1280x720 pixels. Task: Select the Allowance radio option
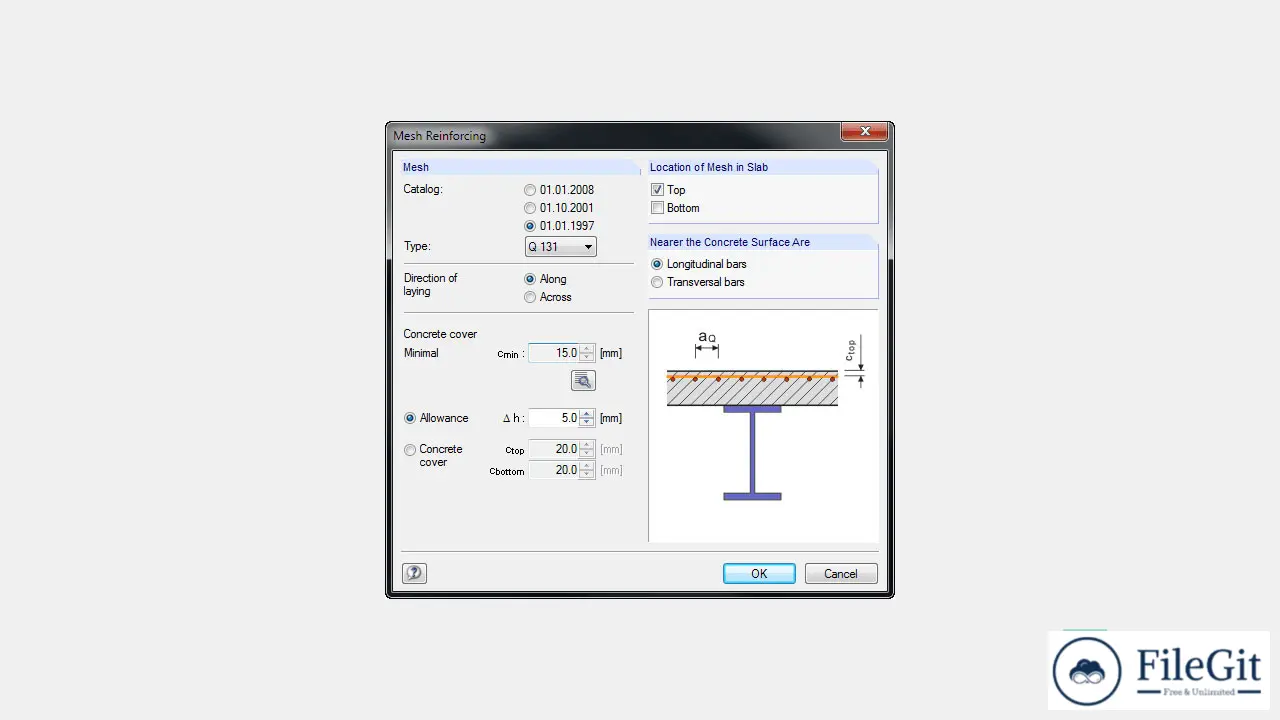pyautogui.click(x=410, y=418)
